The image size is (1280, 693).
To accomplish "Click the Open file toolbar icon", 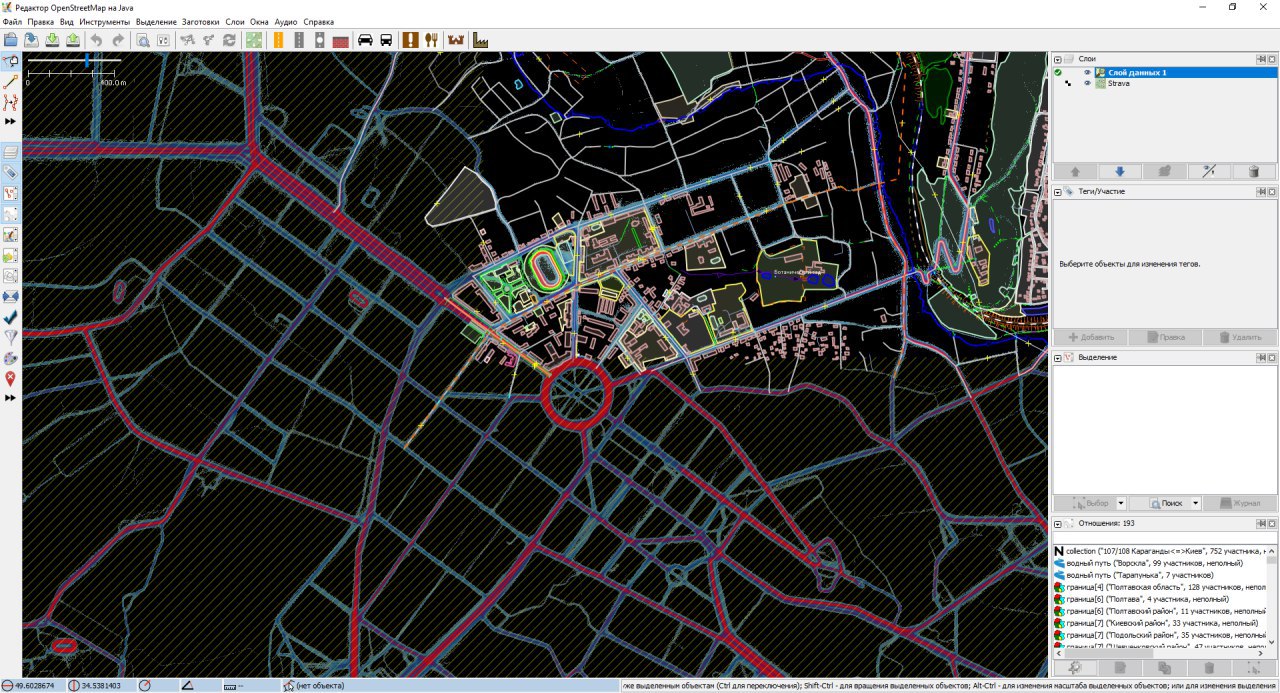I will (11, 40).
